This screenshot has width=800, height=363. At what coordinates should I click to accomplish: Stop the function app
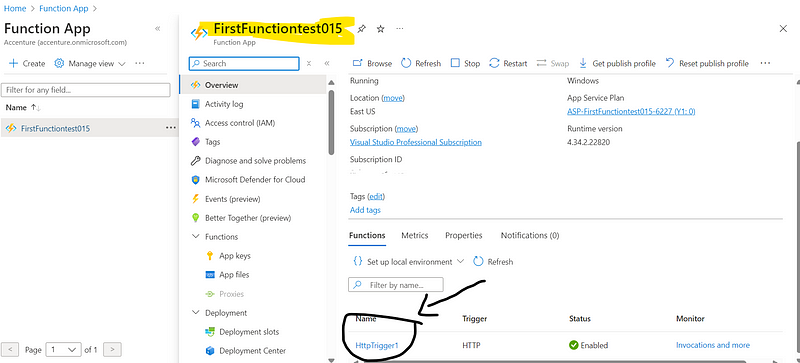(465, 63)
